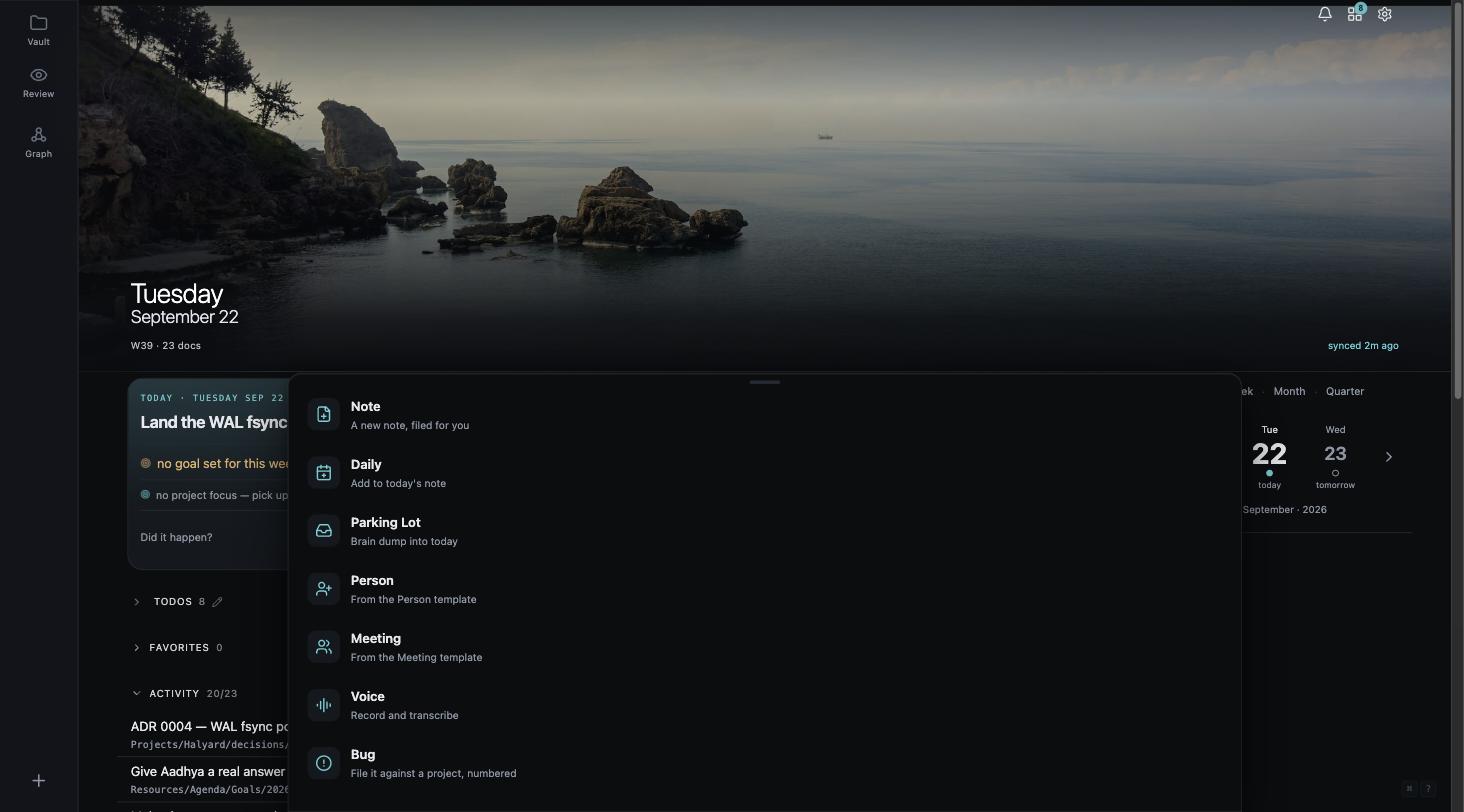
Task: Click 'synced 2m ago' status
Action: (x=1363, y=346)
